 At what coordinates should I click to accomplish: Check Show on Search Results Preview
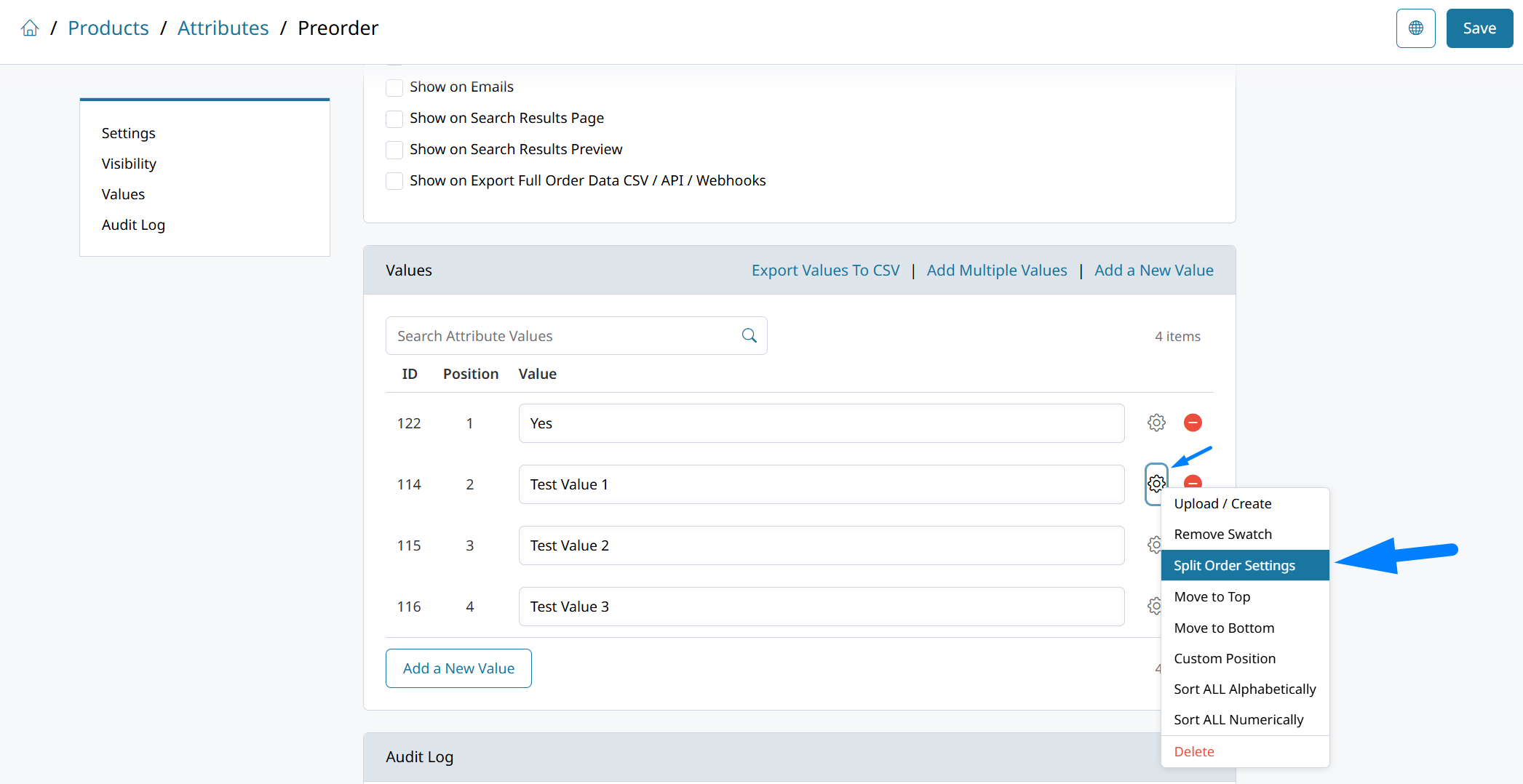click(394, 150)
